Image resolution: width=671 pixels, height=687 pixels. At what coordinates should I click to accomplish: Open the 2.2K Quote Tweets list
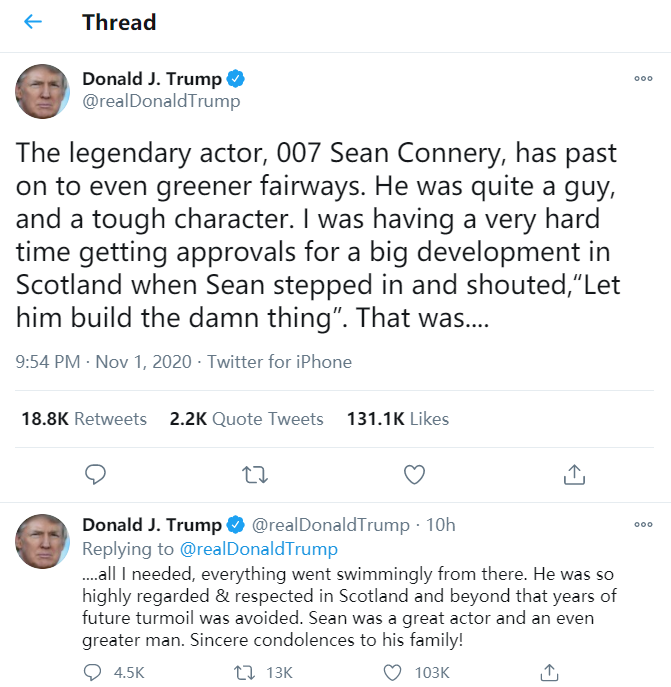246,419
